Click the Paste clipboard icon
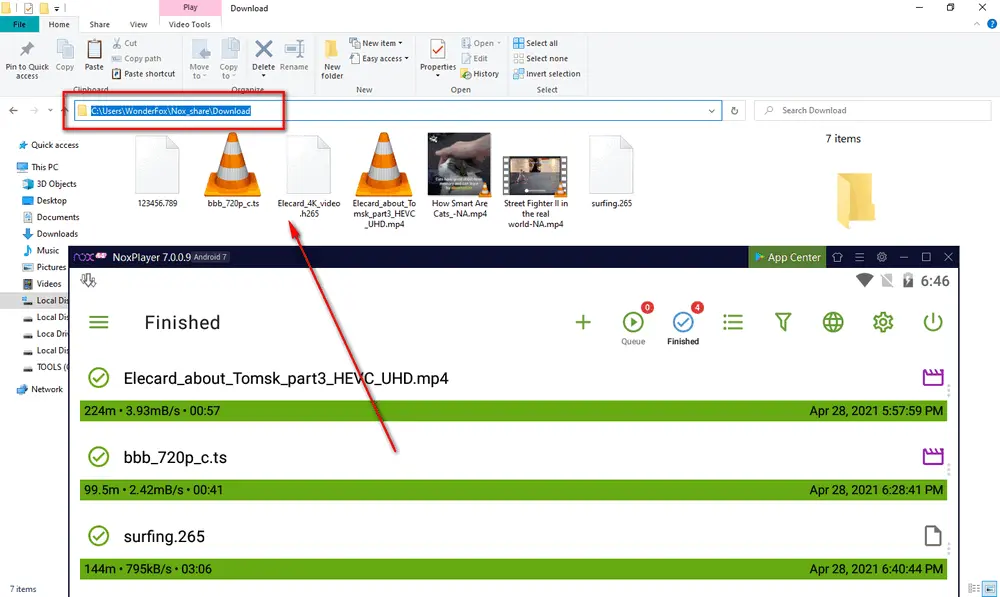Viewport: 1000px width, 597px height. pos(94,49)
